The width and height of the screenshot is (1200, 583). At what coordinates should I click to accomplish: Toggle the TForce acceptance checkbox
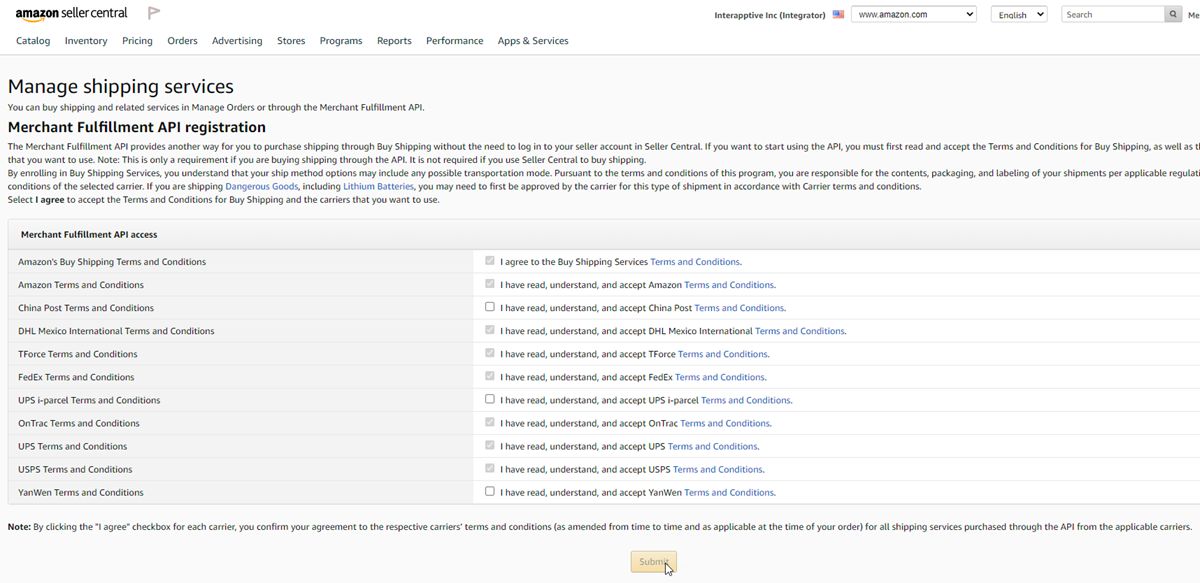(490, 353)
